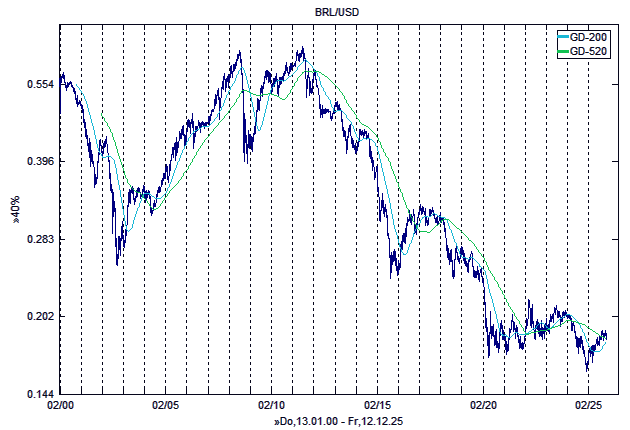Viewport: 630px width, 430px height.
Task: Click the 0.144 y-axis tick label
Action: (40, 394)
